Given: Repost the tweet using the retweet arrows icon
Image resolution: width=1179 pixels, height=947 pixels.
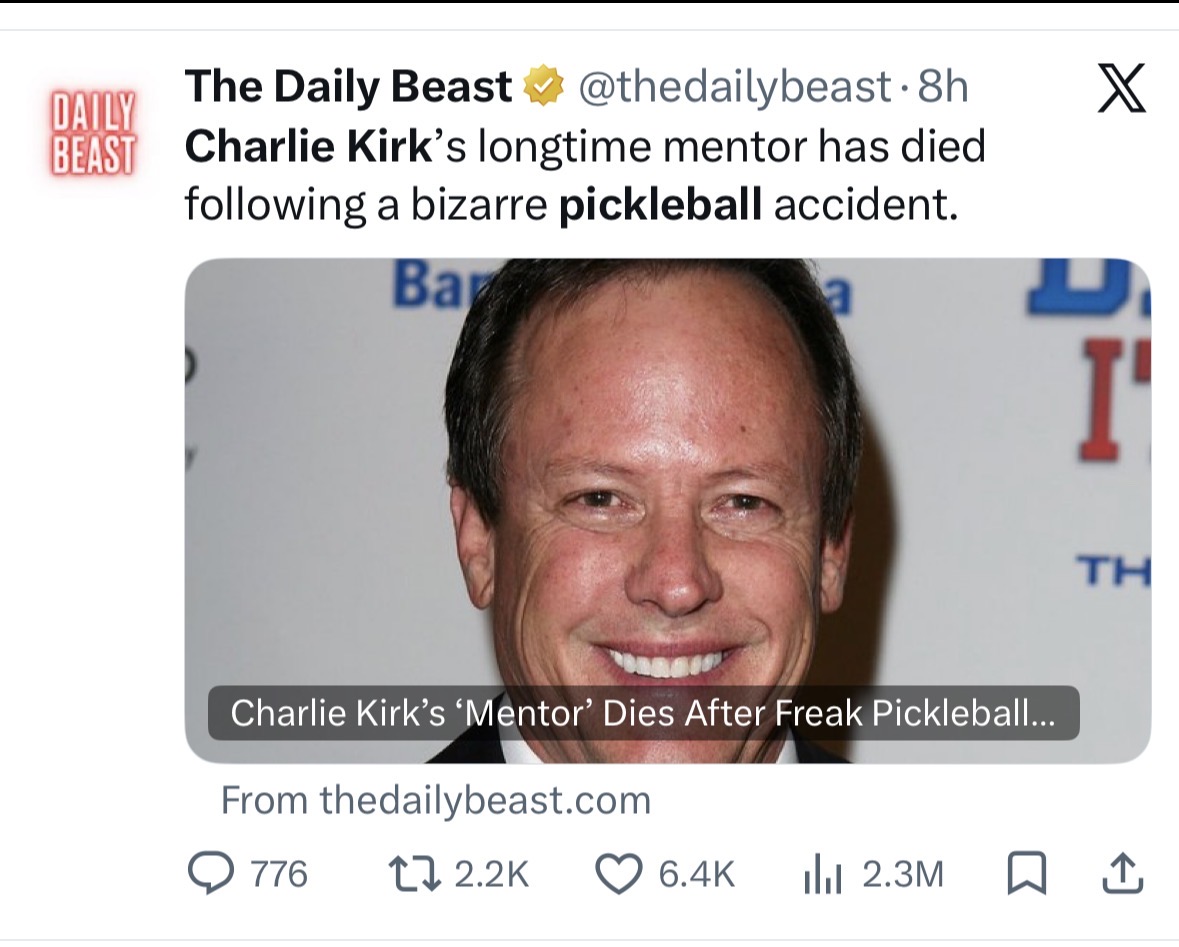Looking at the screenshot, I should tap(414, 874).
